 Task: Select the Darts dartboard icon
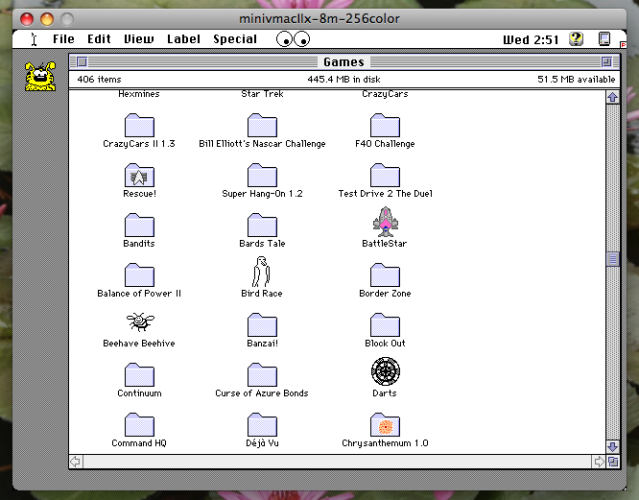click(x=385, y=371)
